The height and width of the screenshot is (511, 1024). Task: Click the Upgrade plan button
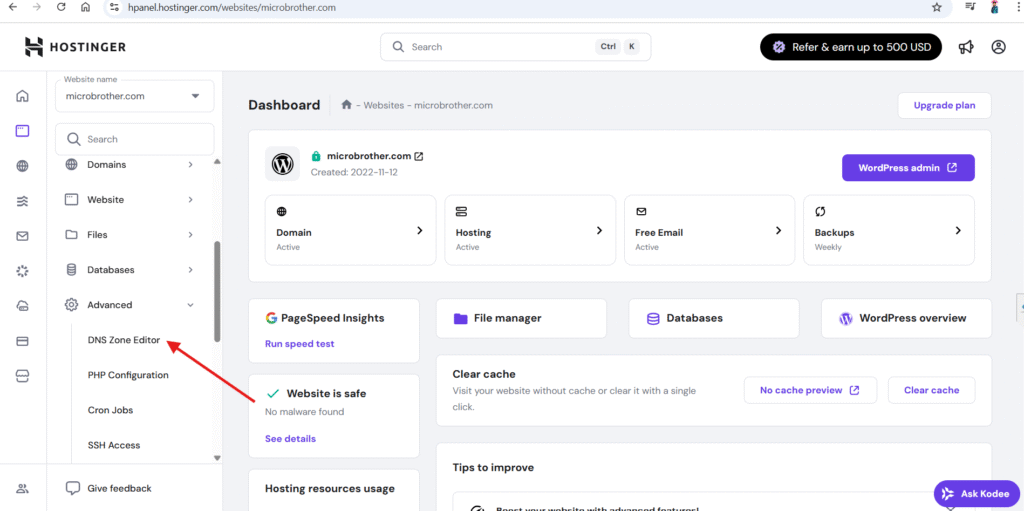(944, 105)
